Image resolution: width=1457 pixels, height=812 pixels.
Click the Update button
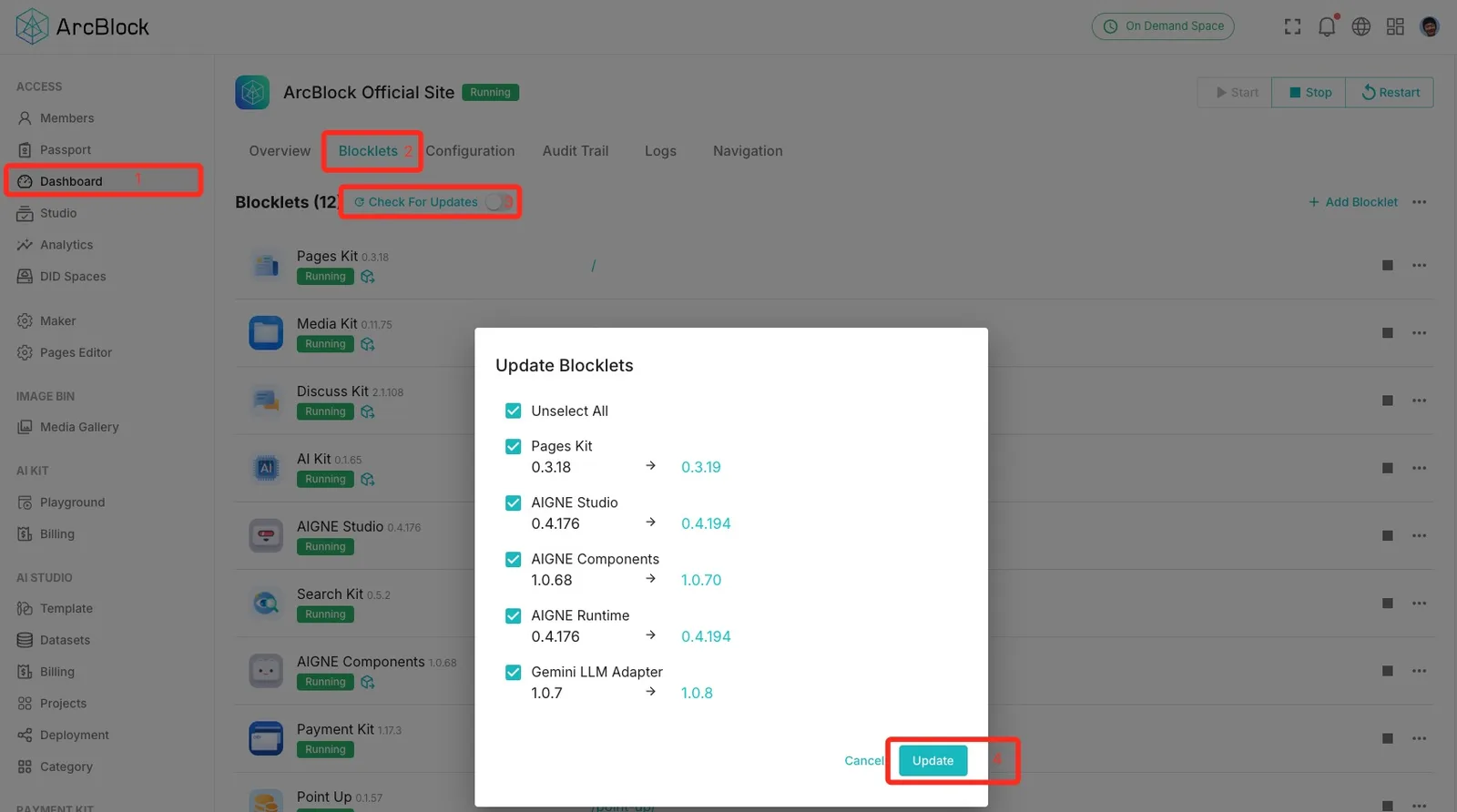click(x=932, y=761)
